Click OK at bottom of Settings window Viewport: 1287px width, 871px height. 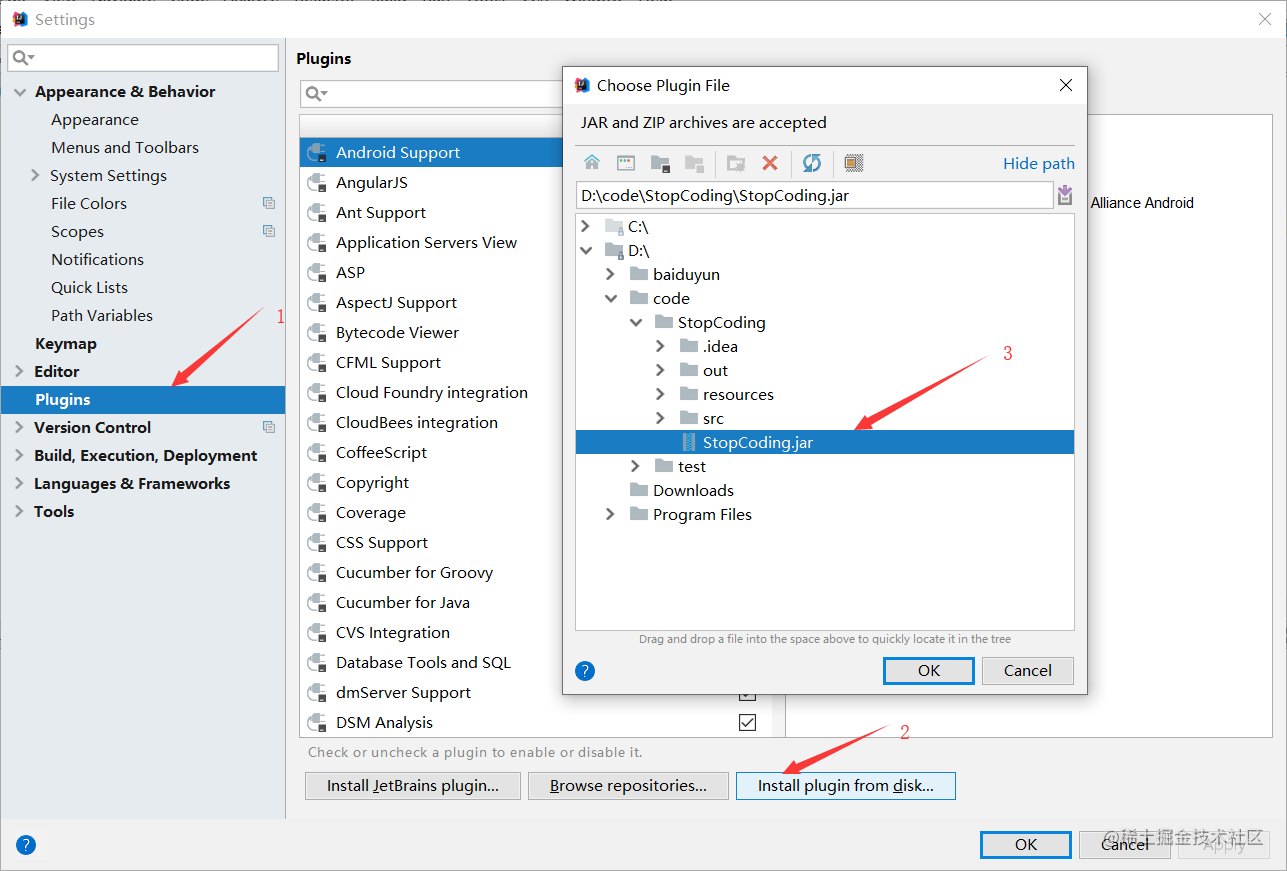pyautogui.click(x=1026, y=844)
